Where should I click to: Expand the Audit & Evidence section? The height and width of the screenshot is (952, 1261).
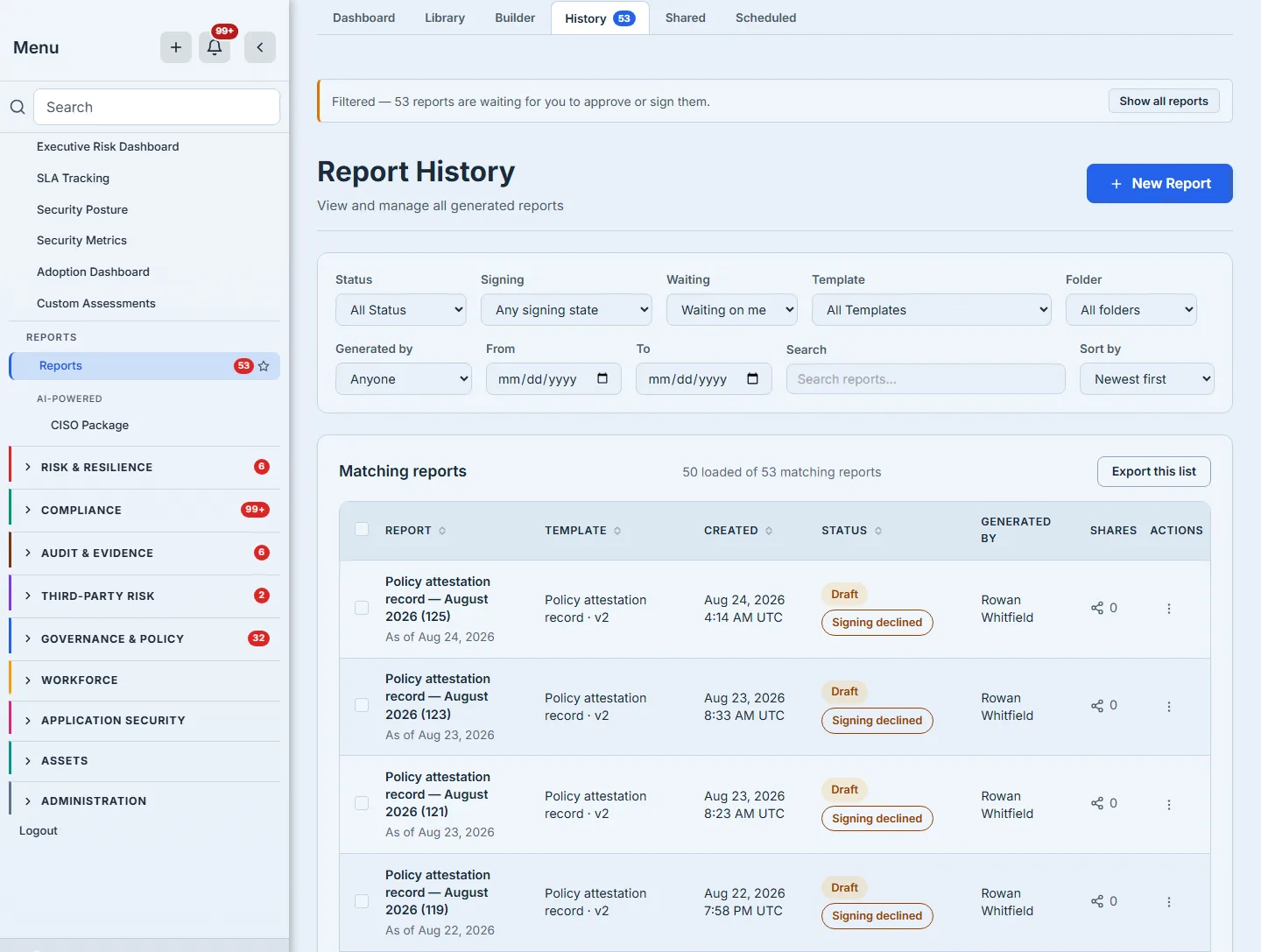pyautogui.click(x=144, y=554)
